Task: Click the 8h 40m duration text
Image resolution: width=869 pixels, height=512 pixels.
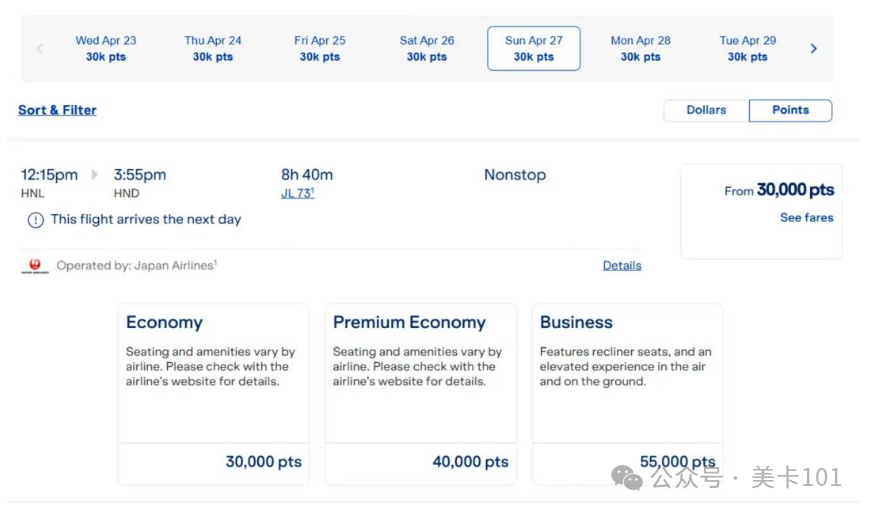Action: coord(307,175)
